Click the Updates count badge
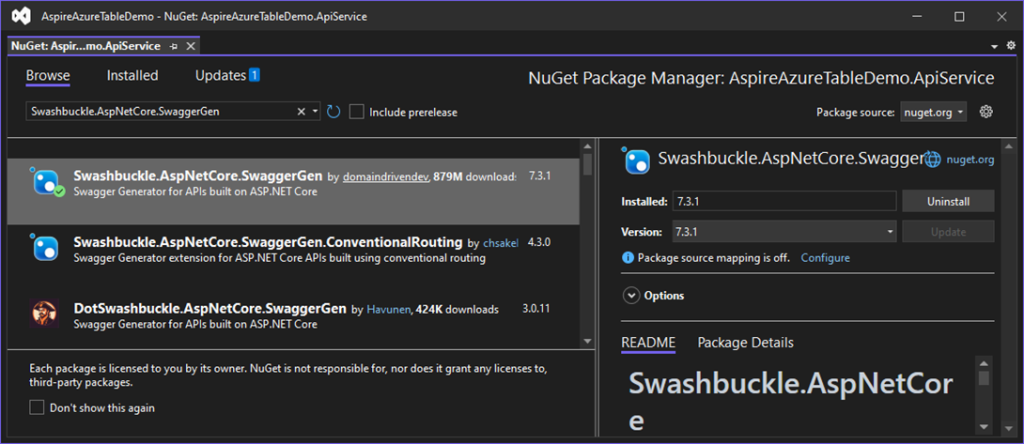This screenshot has height=444, width=1024. 254,76
